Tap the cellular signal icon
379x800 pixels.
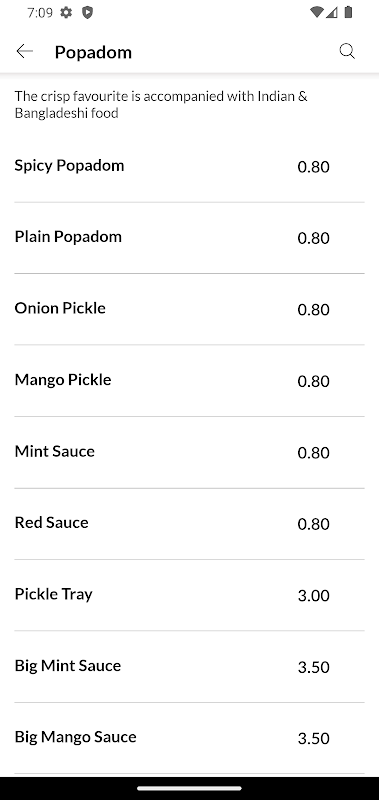point(332,12)
